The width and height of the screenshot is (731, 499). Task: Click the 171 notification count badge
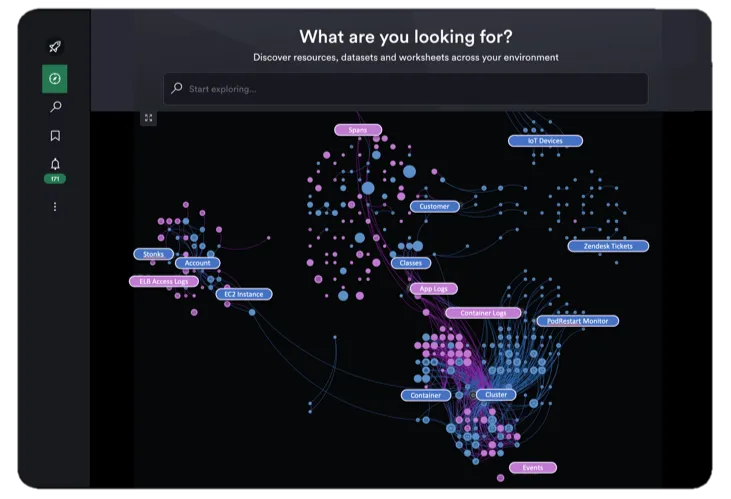[55, 179]
